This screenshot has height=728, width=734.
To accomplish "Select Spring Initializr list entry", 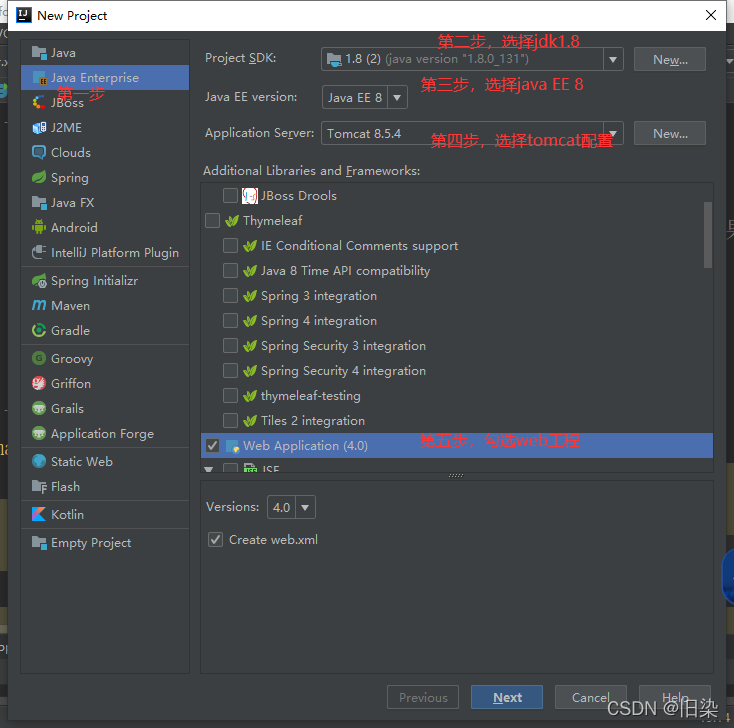I will (x=105, y=280).
